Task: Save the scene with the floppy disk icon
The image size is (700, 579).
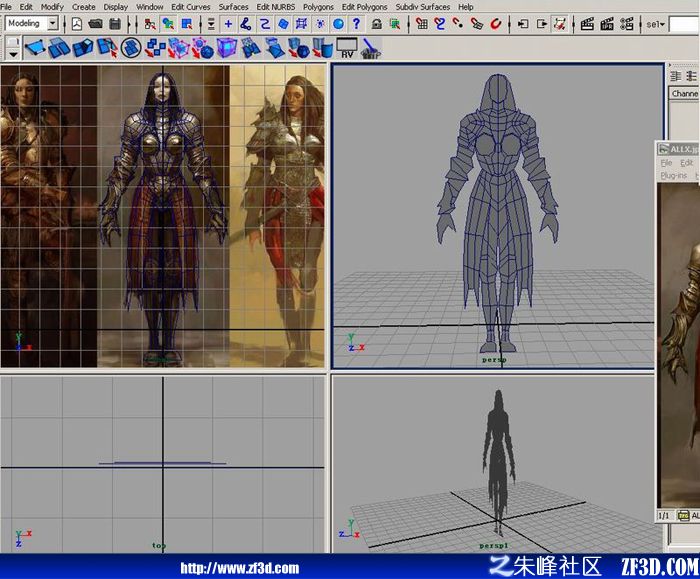Action: click(x=115, y=24)
